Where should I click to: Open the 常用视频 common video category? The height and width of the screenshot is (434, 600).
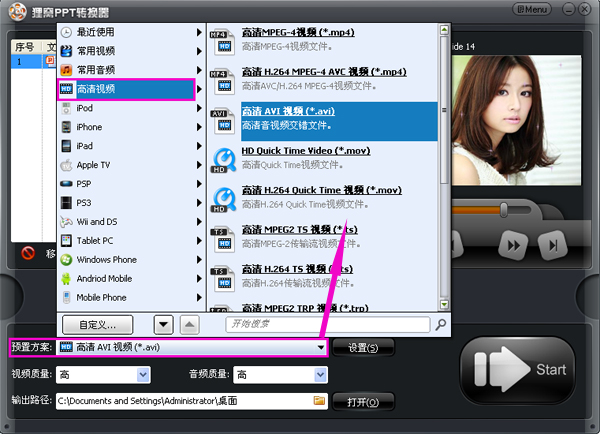[x=130, y=51]
